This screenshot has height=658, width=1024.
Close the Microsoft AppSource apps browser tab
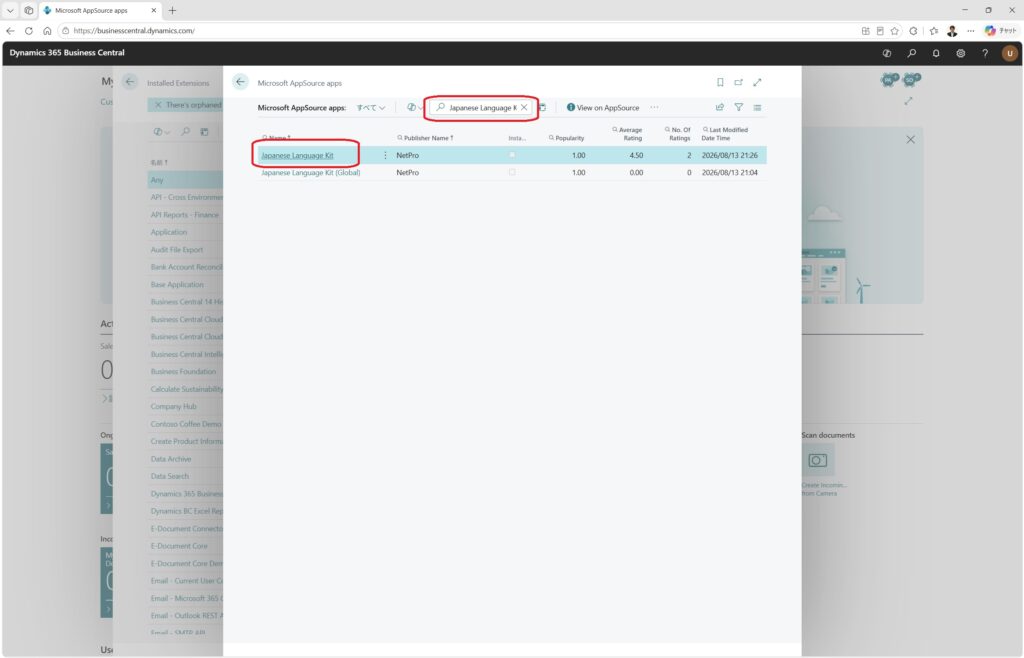154,10
